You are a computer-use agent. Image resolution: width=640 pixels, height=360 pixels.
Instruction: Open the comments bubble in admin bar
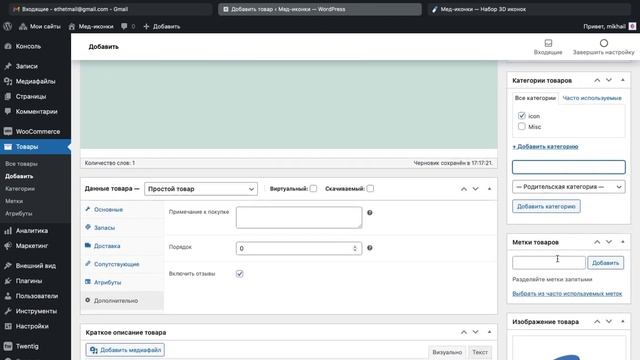pos(128,27)
